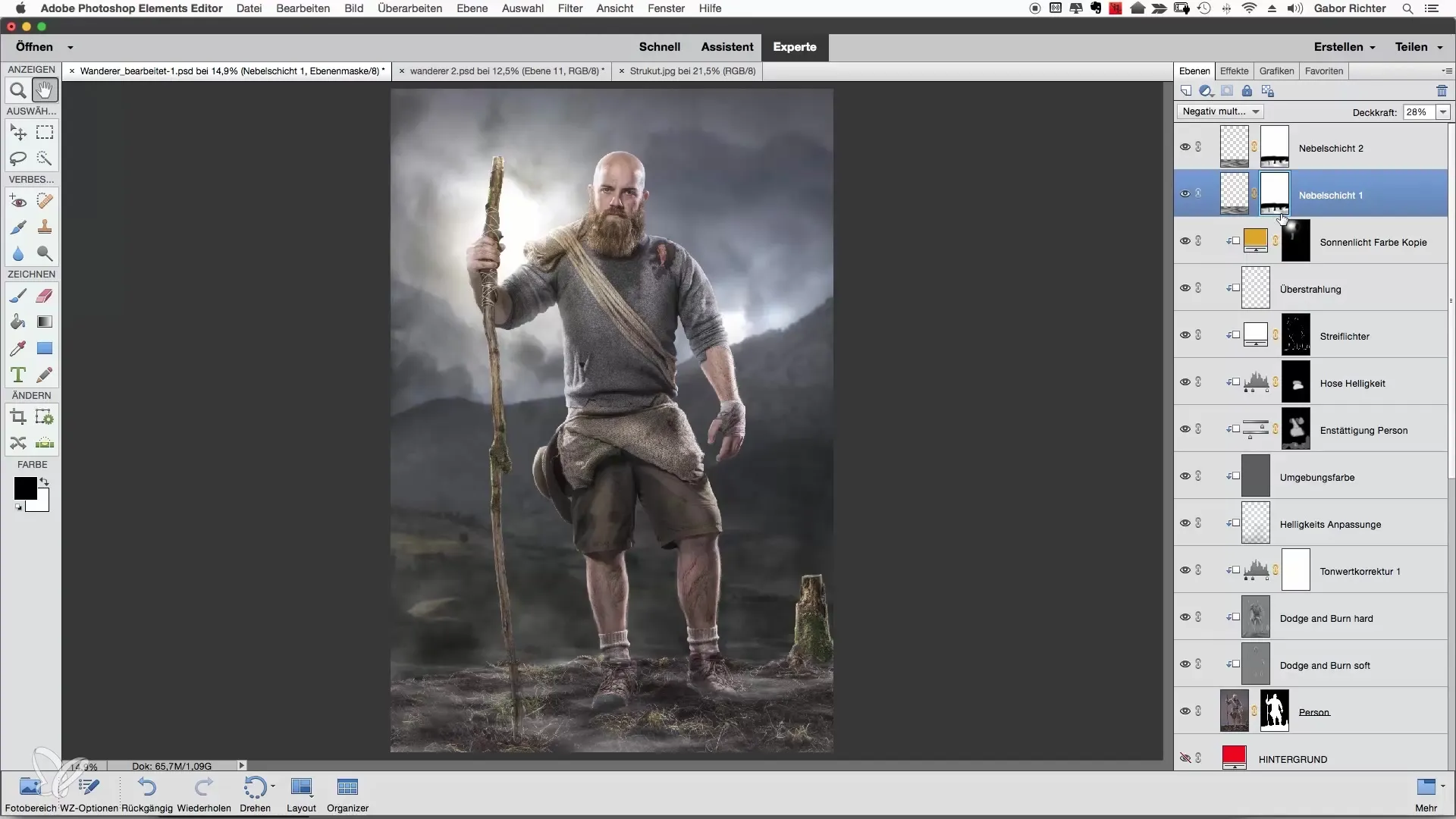Select the Clone Stamp tool
1456x819 pixels.
click(x=45, y=227)
